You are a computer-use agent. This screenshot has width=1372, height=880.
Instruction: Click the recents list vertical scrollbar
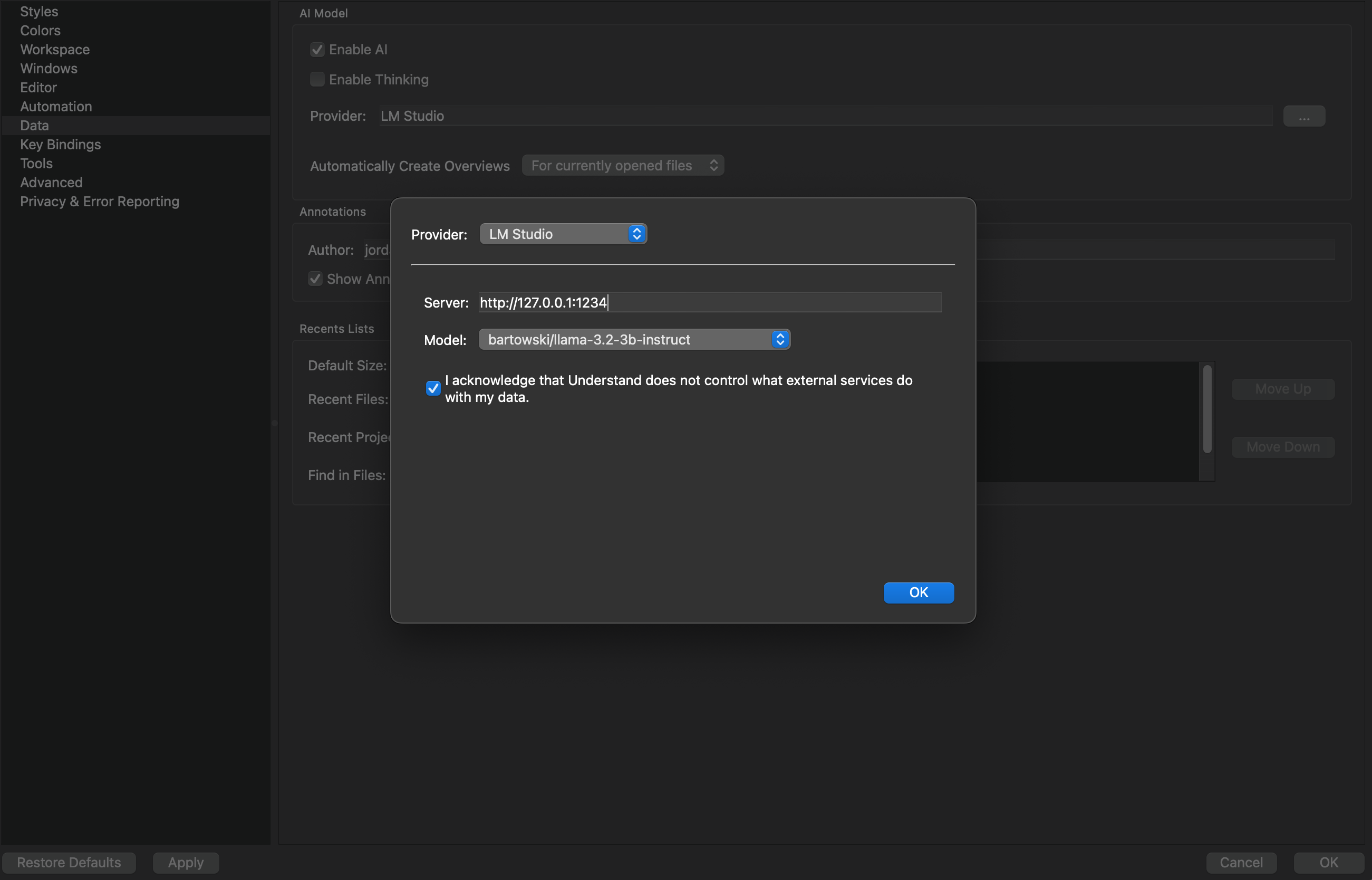[1206, 410]
